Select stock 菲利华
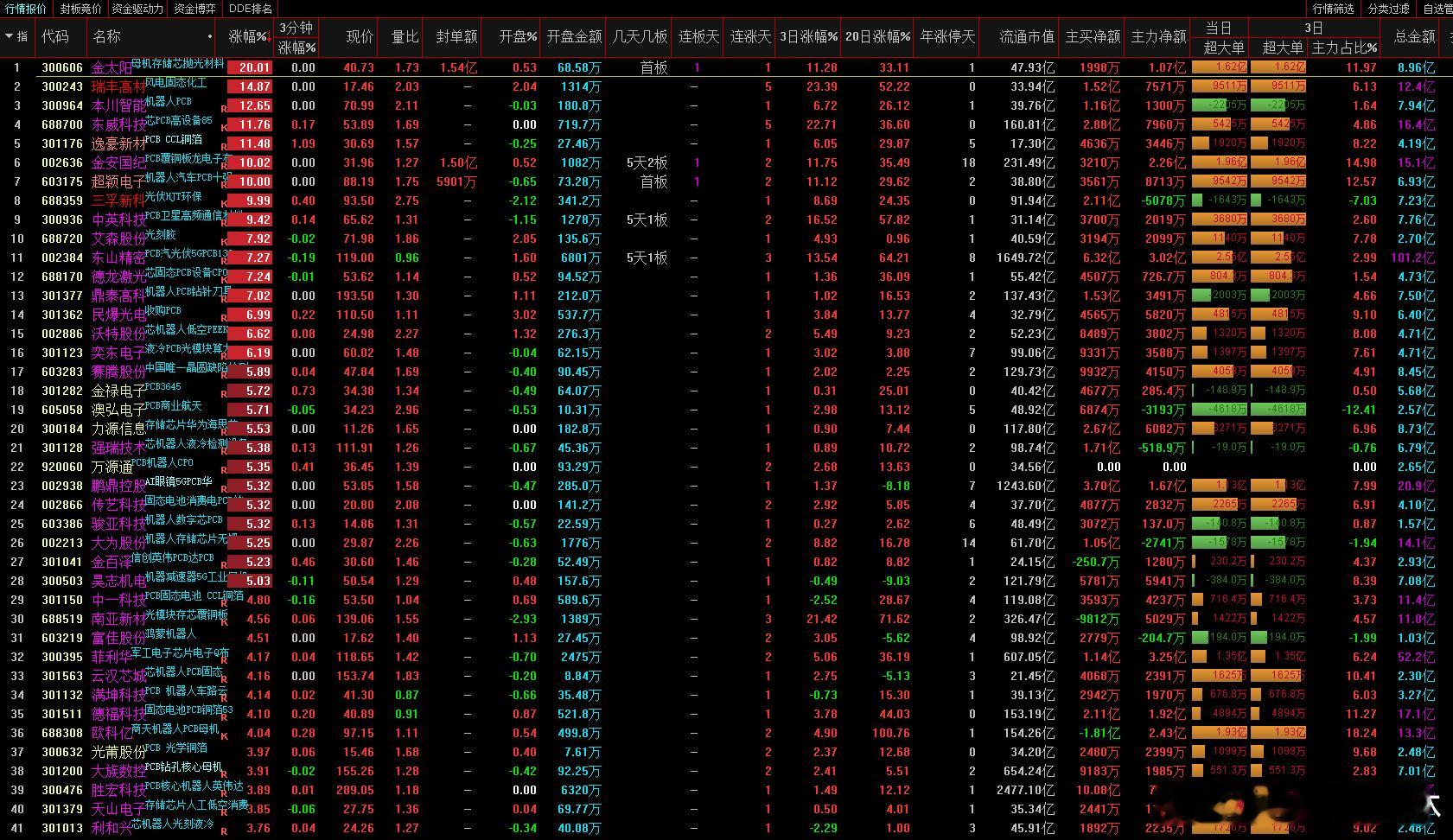This screenshot has width=1453, height=840. click(112, 657)
